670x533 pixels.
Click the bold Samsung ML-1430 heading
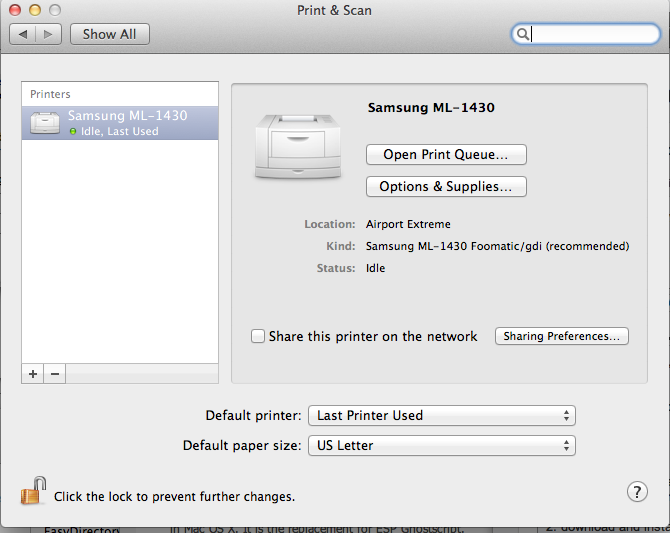pyautogui.click(x=431, y=107)
